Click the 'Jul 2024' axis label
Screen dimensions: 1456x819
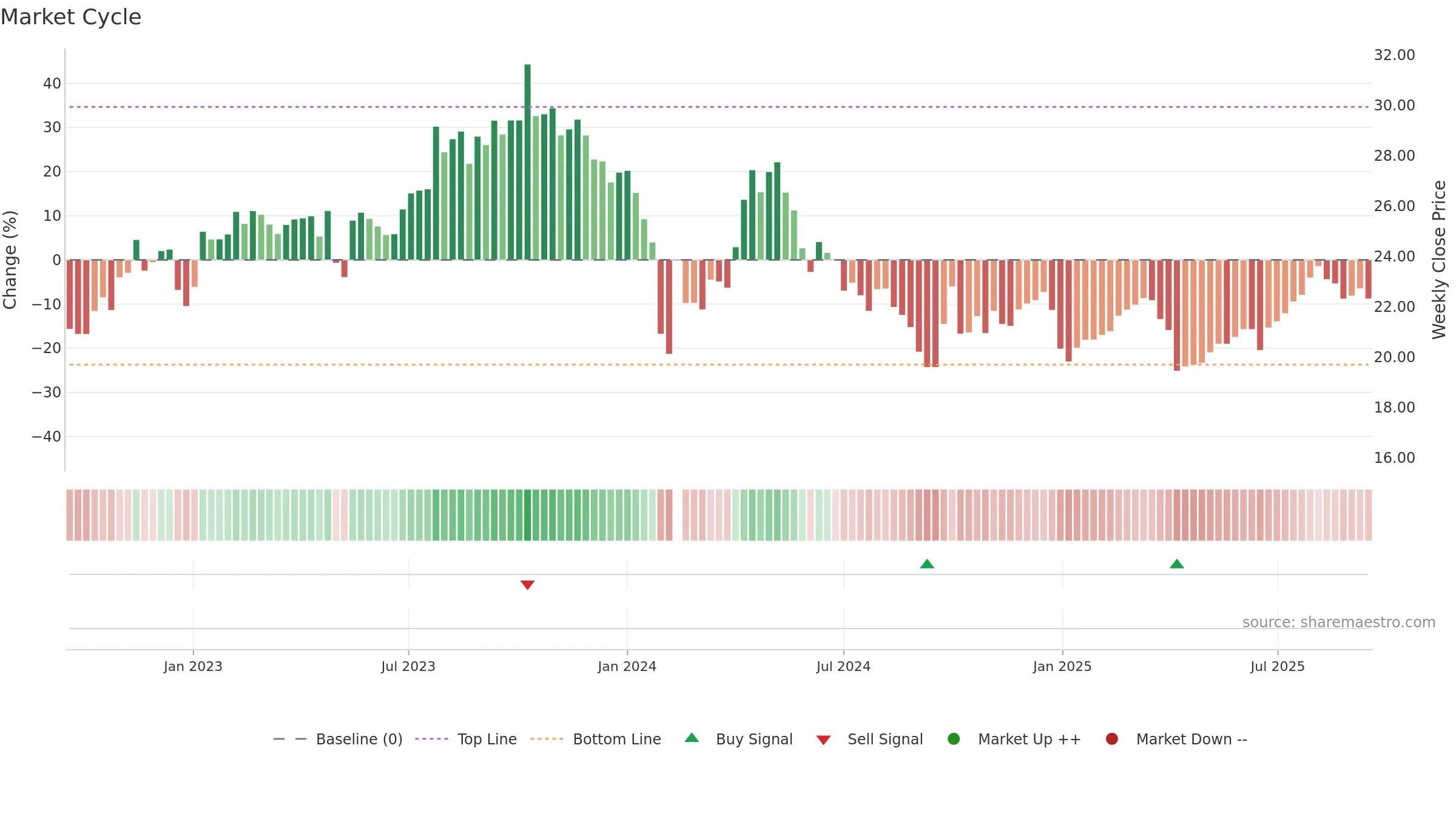pos(843,667)
